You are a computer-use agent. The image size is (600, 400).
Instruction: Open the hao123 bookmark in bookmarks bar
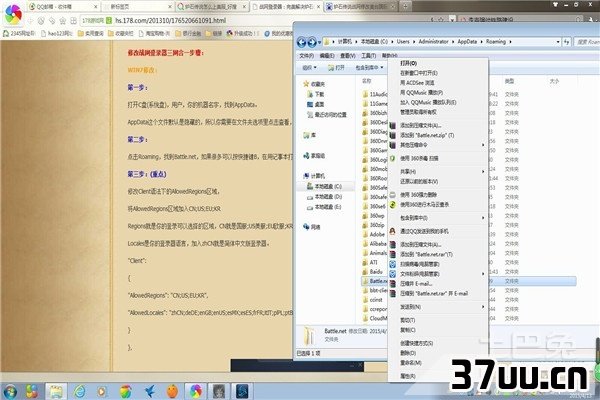(57, 34)
